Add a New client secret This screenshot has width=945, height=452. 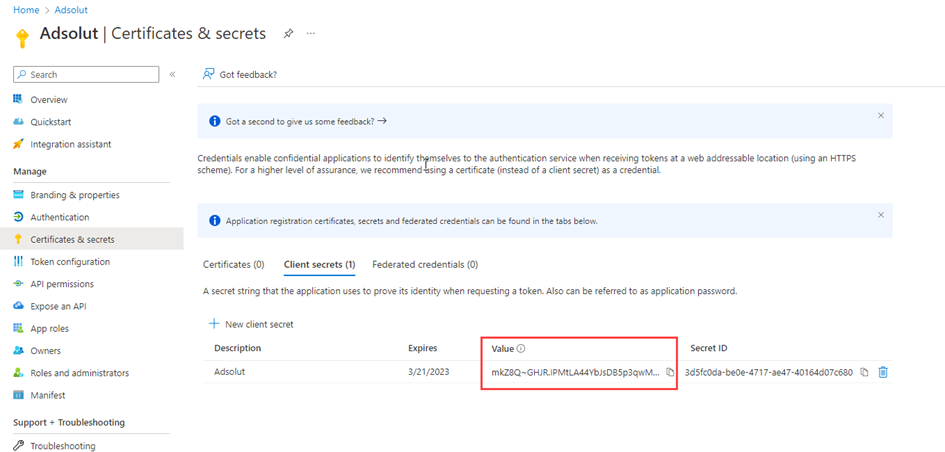[251, 324]
